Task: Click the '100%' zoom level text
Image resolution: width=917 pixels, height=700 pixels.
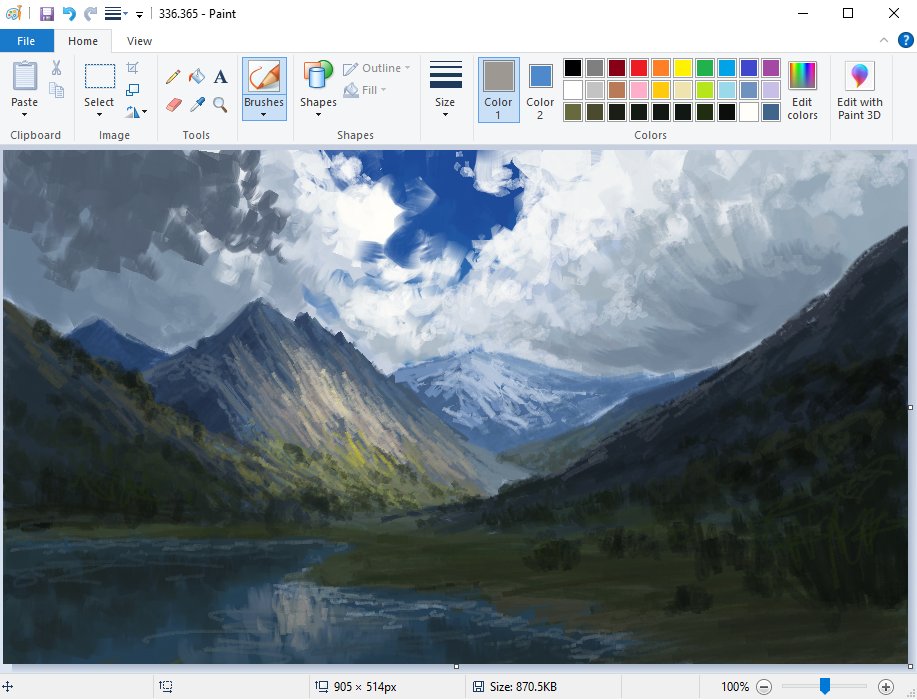Action: 735,687
